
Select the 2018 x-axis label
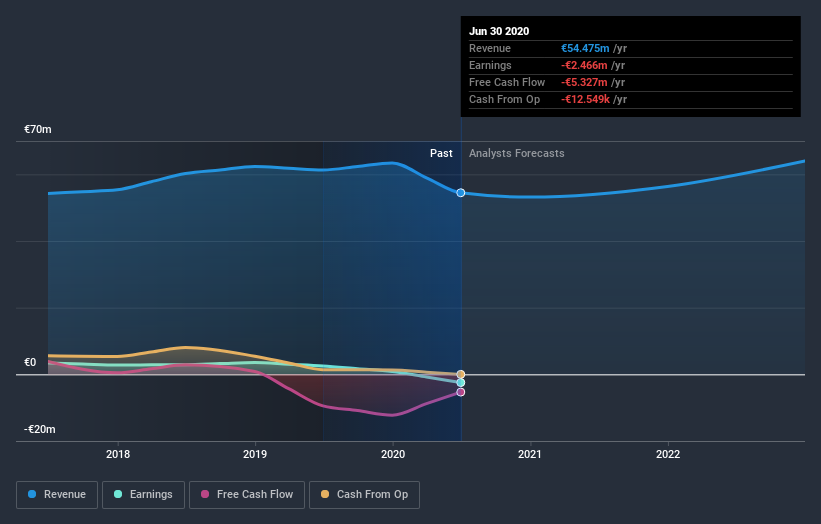[118, 454]
